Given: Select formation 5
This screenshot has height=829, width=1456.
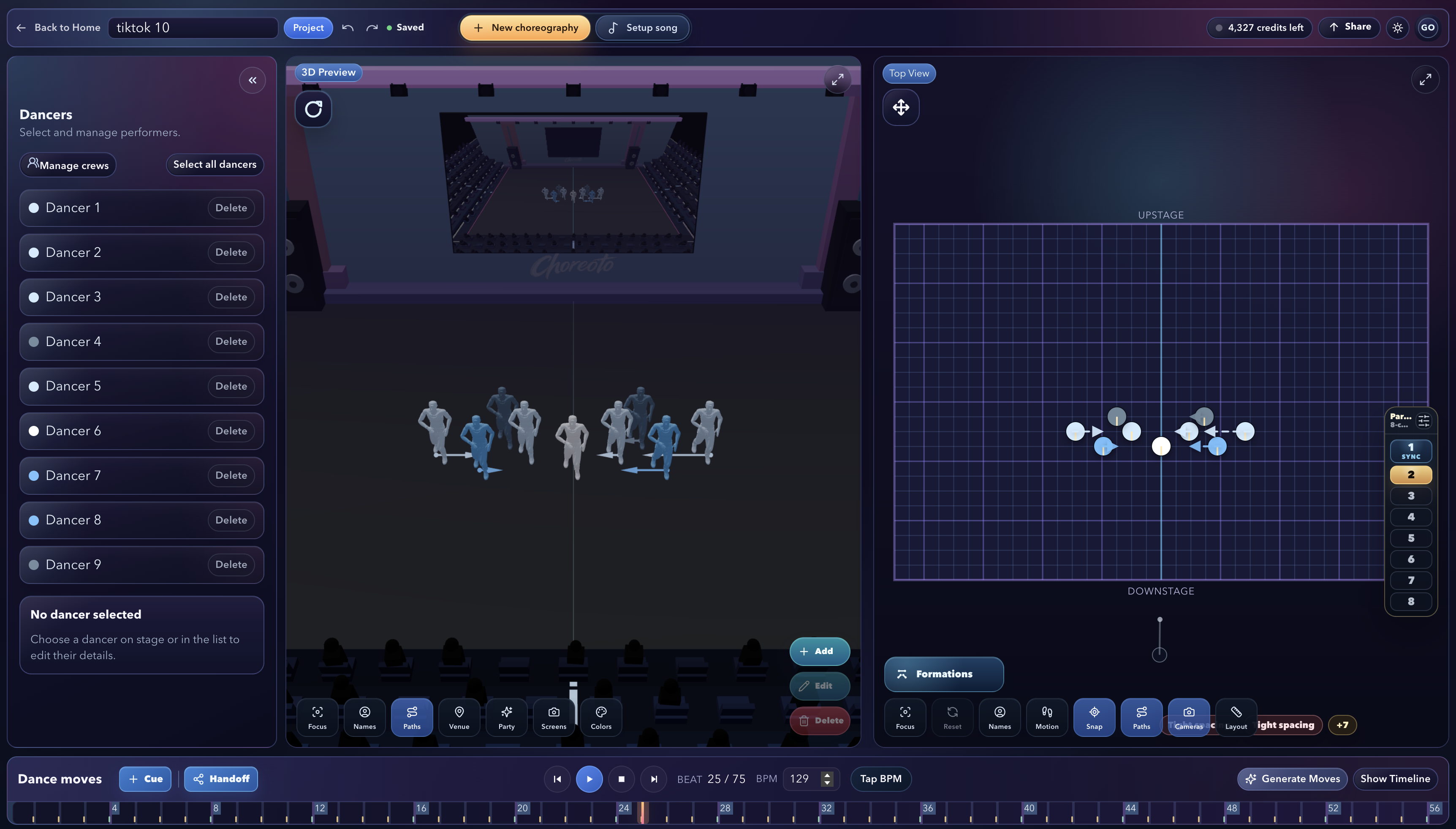Looking at the screenshot, I should 1410,538.
